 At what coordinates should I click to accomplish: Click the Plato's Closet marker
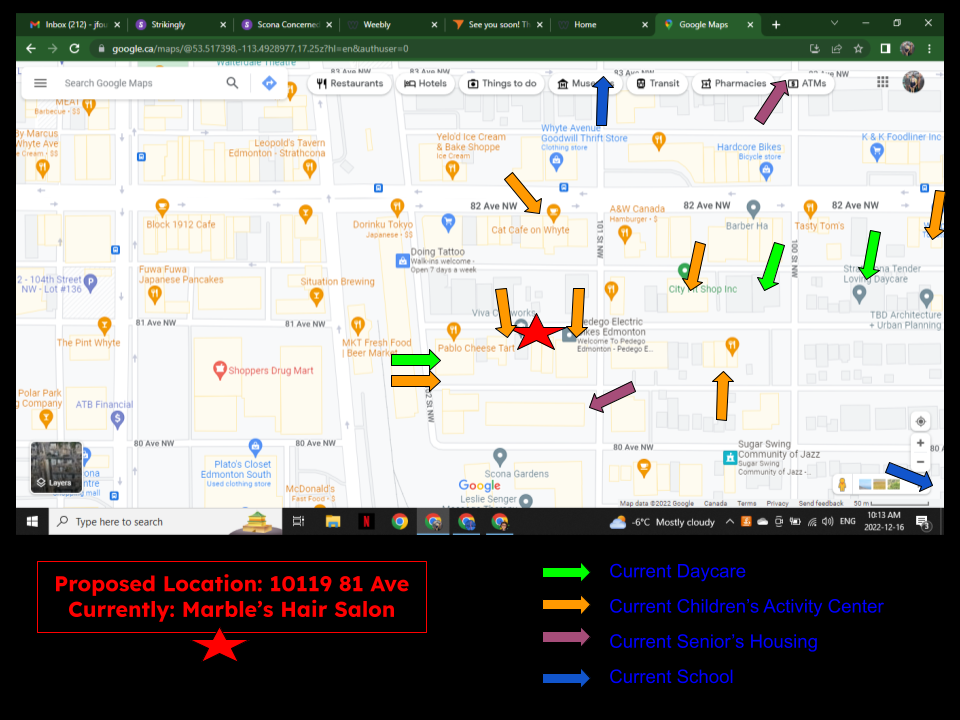(255, 447)
